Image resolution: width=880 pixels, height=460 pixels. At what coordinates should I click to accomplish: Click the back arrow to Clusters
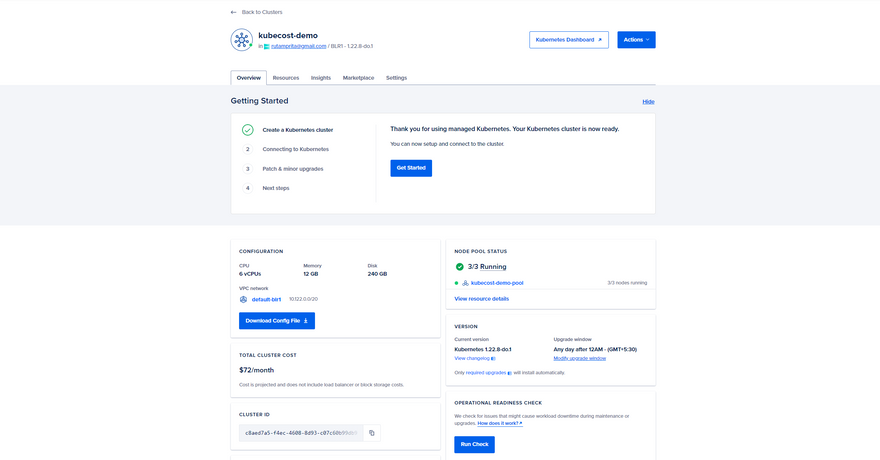click(x=234, y=12)
